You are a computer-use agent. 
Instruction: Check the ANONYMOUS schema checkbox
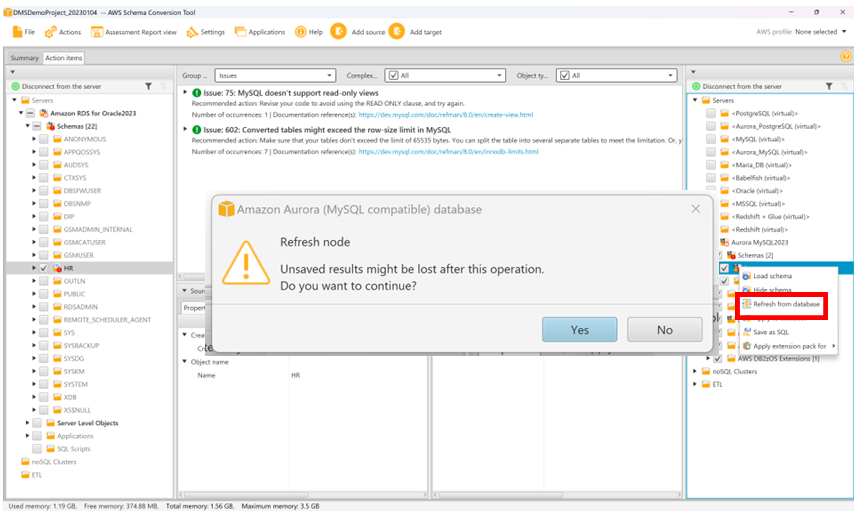[x=44, y=139]
